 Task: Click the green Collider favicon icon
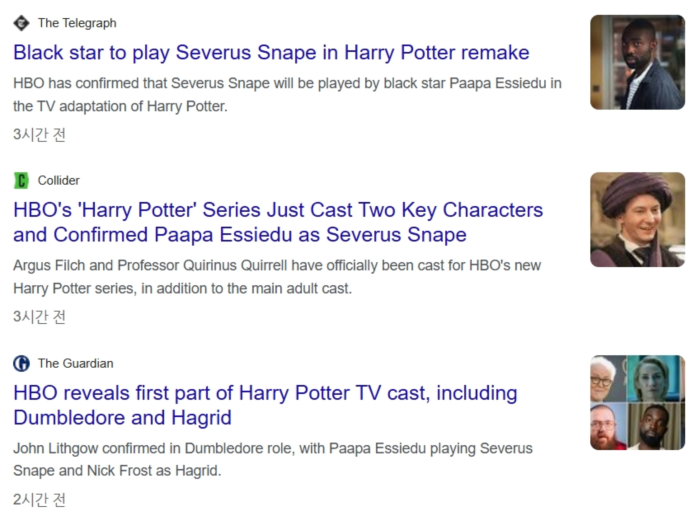click(21, 180)
